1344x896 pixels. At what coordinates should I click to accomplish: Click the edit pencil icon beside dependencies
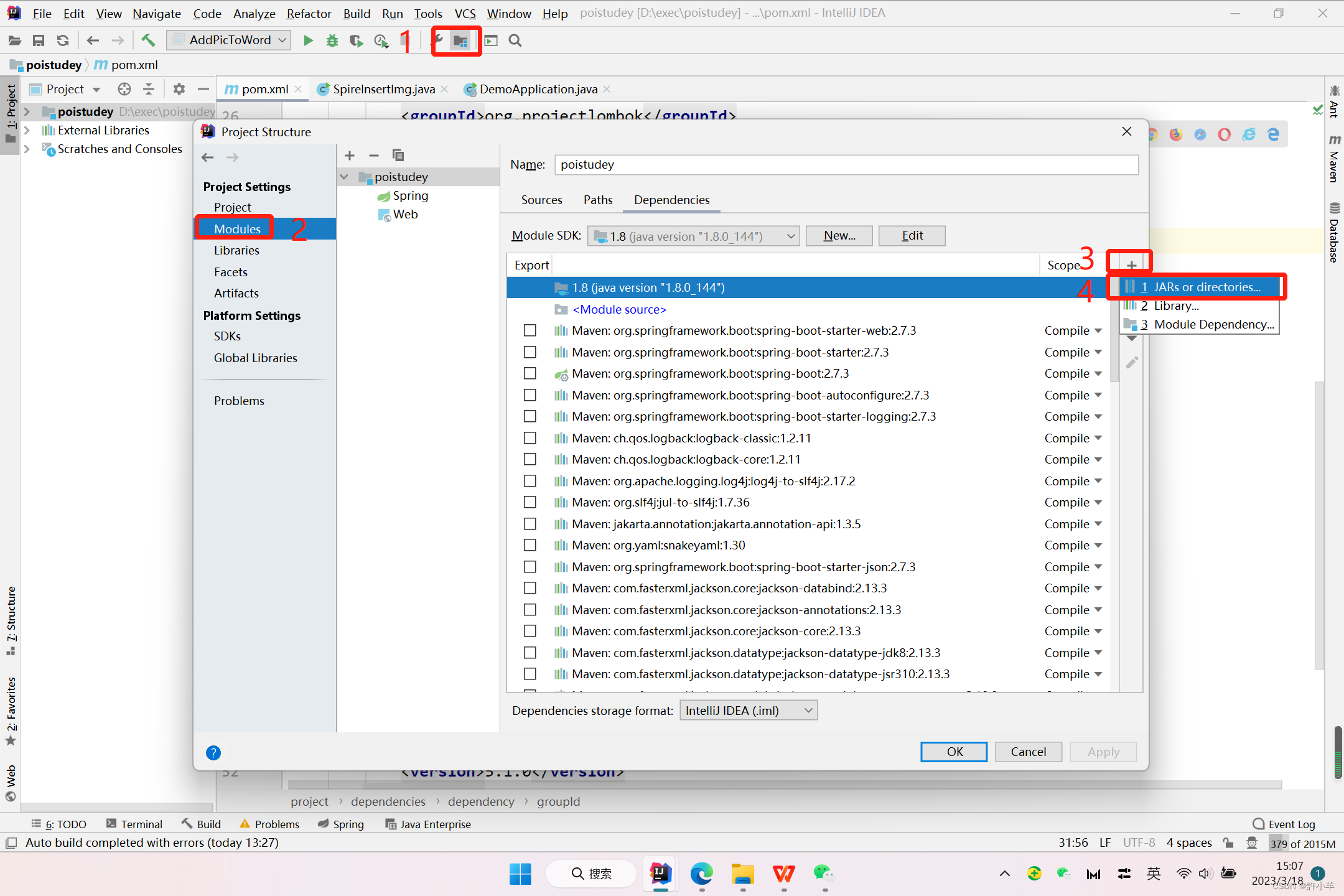(1132, 362)
